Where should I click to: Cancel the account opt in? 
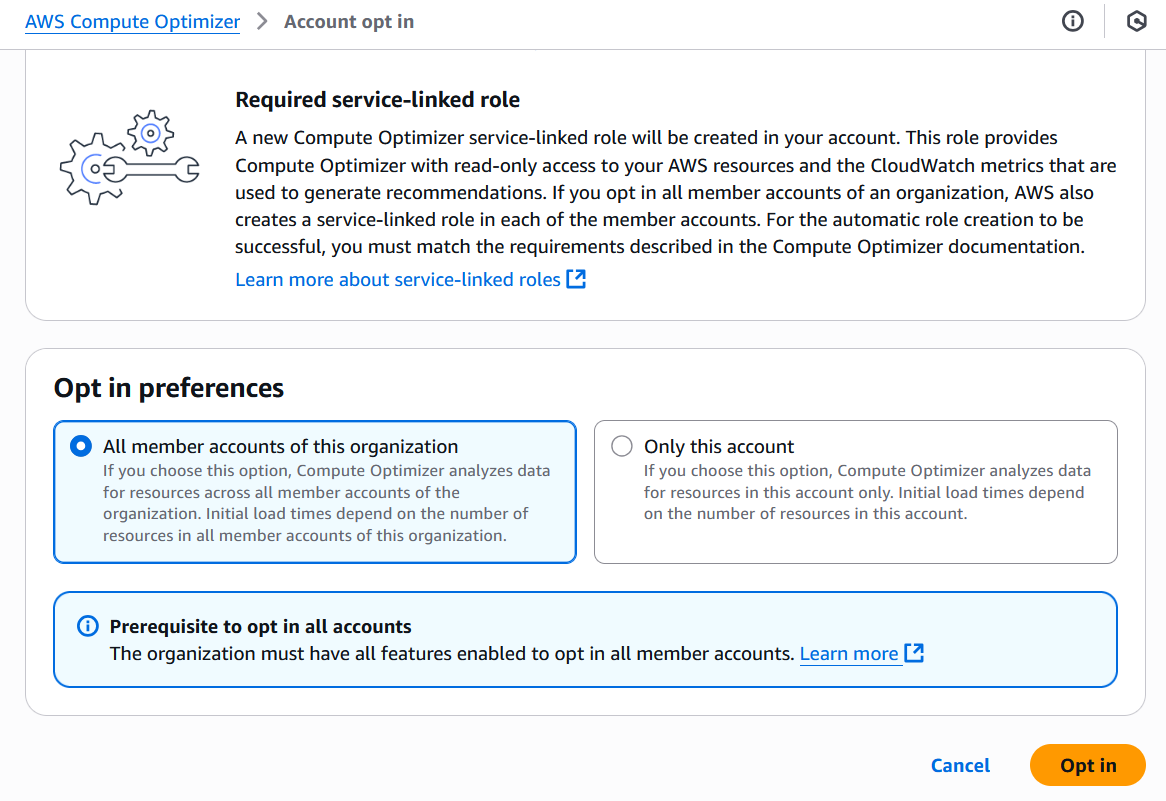coord(960,765)
